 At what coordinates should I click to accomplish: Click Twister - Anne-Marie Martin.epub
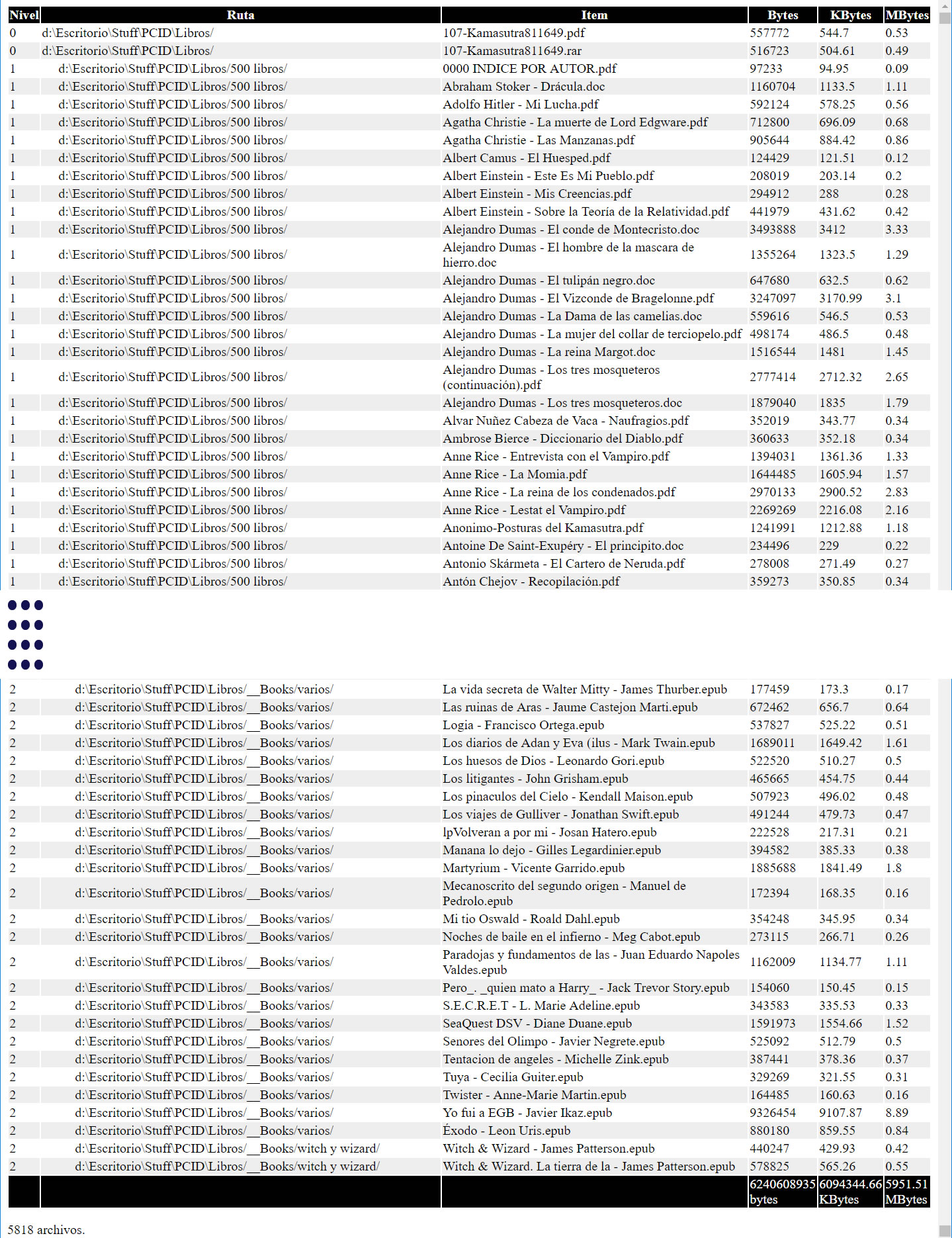535,1095
